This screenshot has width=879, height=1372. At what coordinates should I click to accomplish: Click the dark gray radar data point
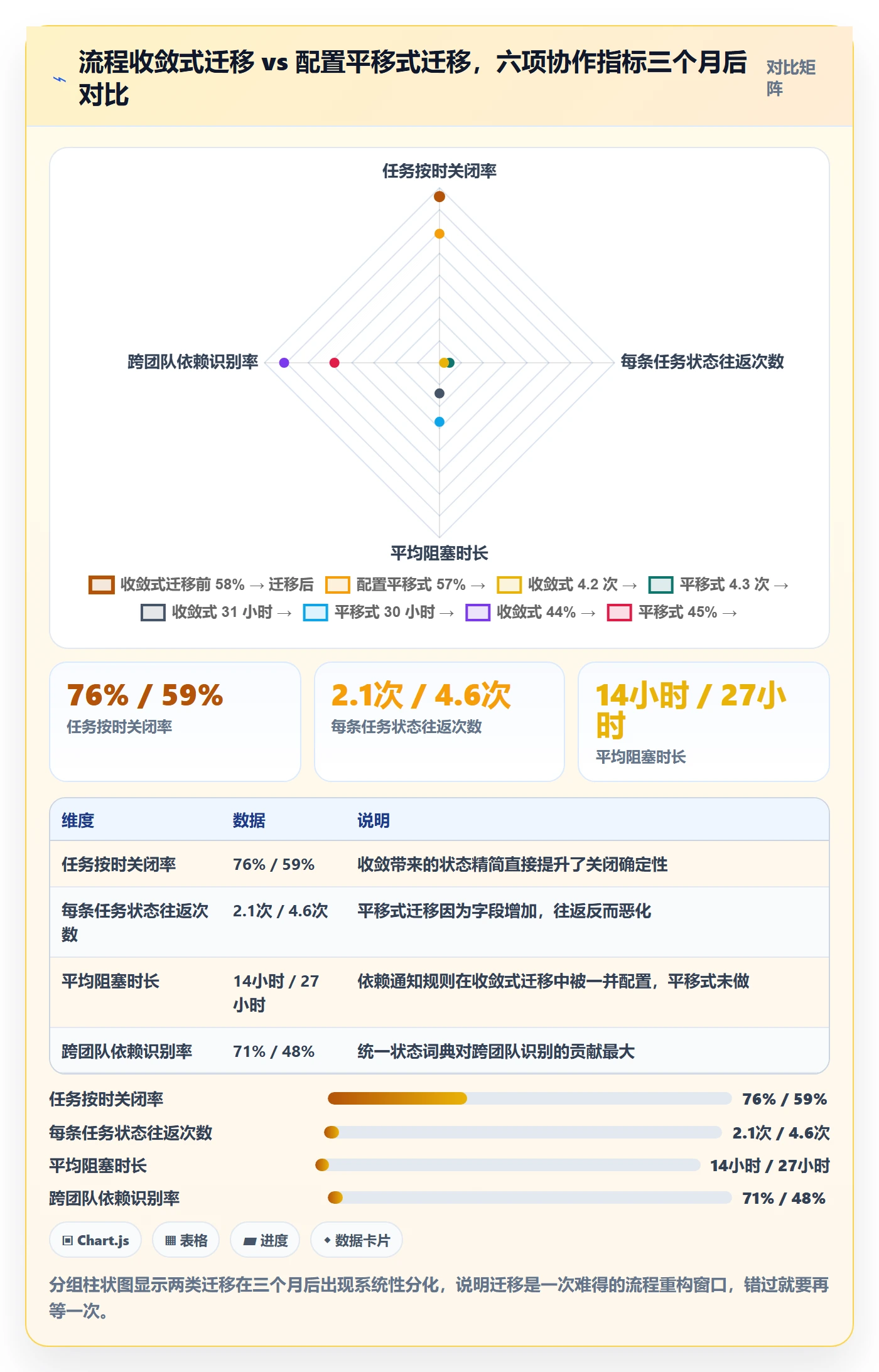click(439, 393)
